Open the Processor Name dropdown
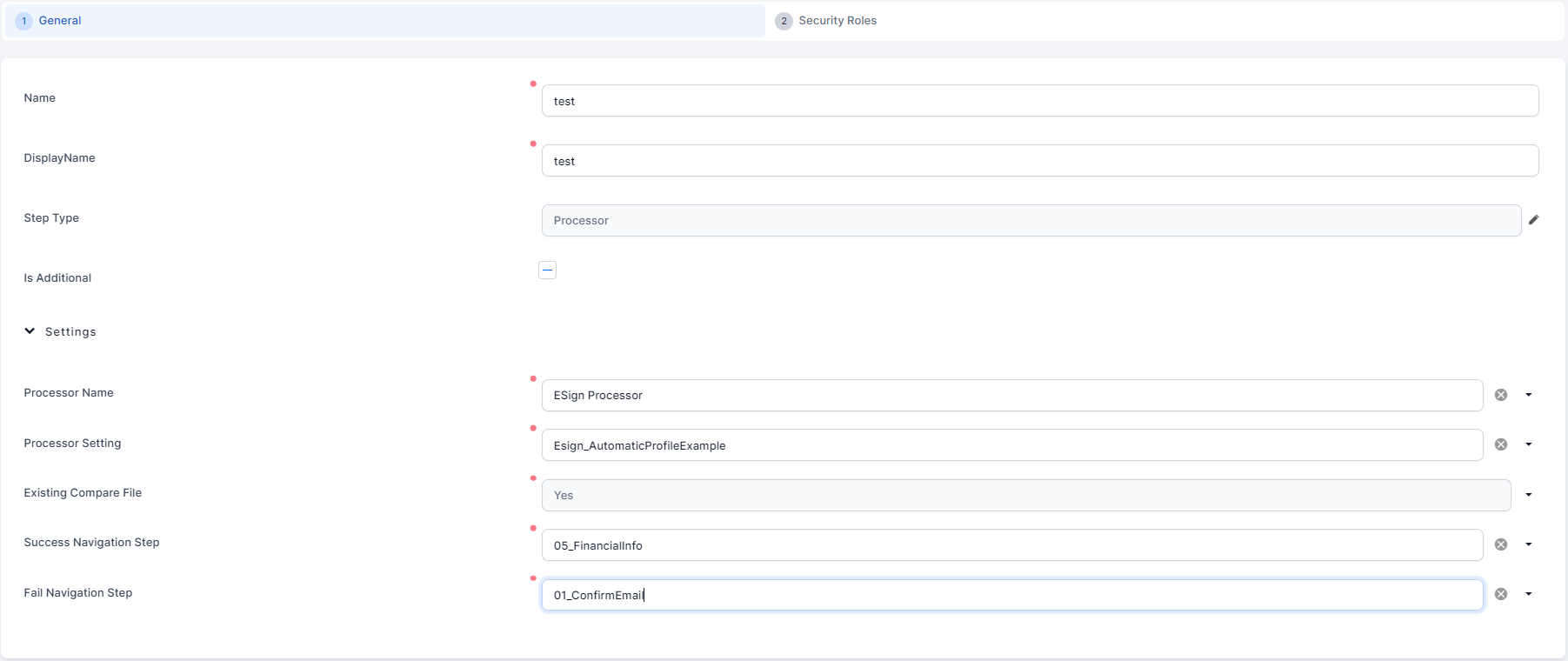 point(1528,395)
